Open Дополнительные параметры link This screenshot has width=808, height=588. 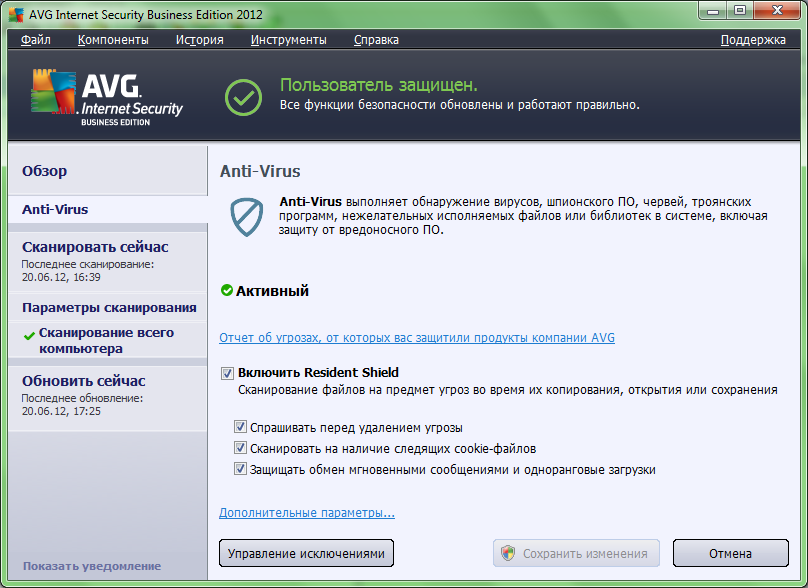(x=307, y=513)
